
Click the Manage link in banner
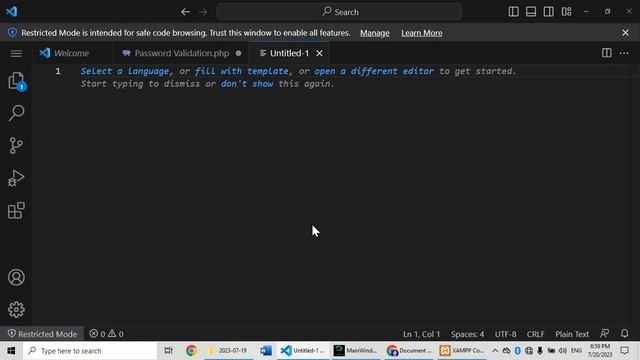tap(375, 33)
